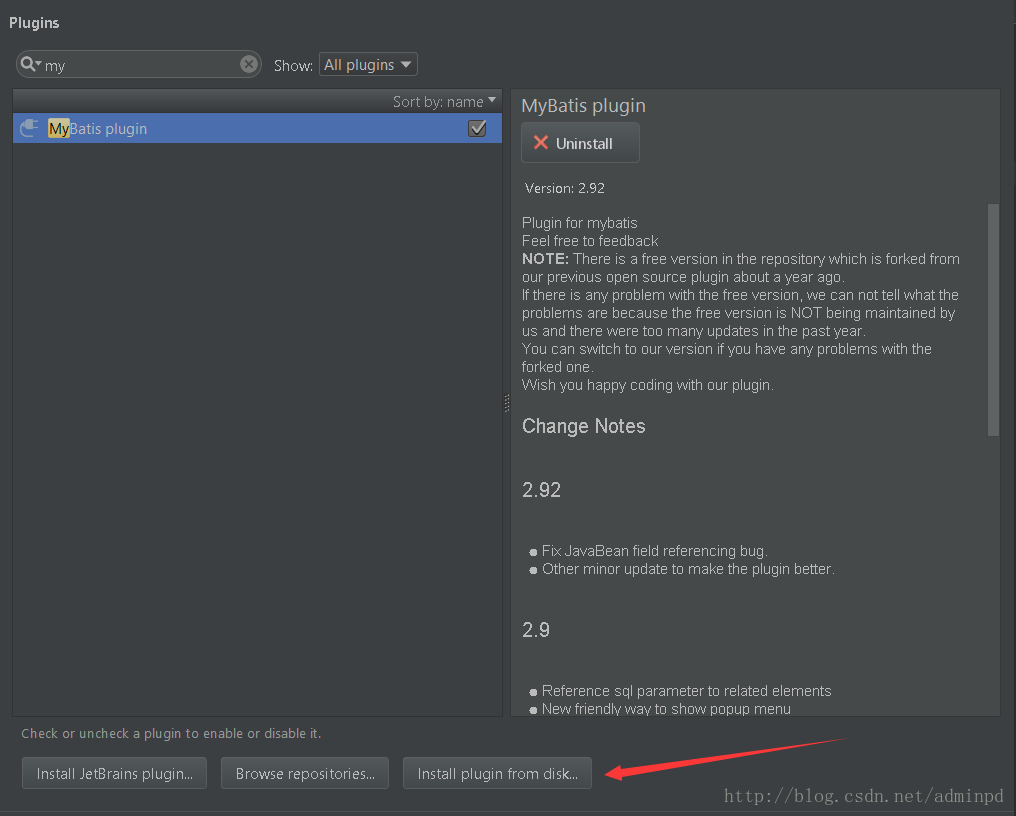Click the Uninstall button
The image size is (1016, 816).
pos(580,143)
